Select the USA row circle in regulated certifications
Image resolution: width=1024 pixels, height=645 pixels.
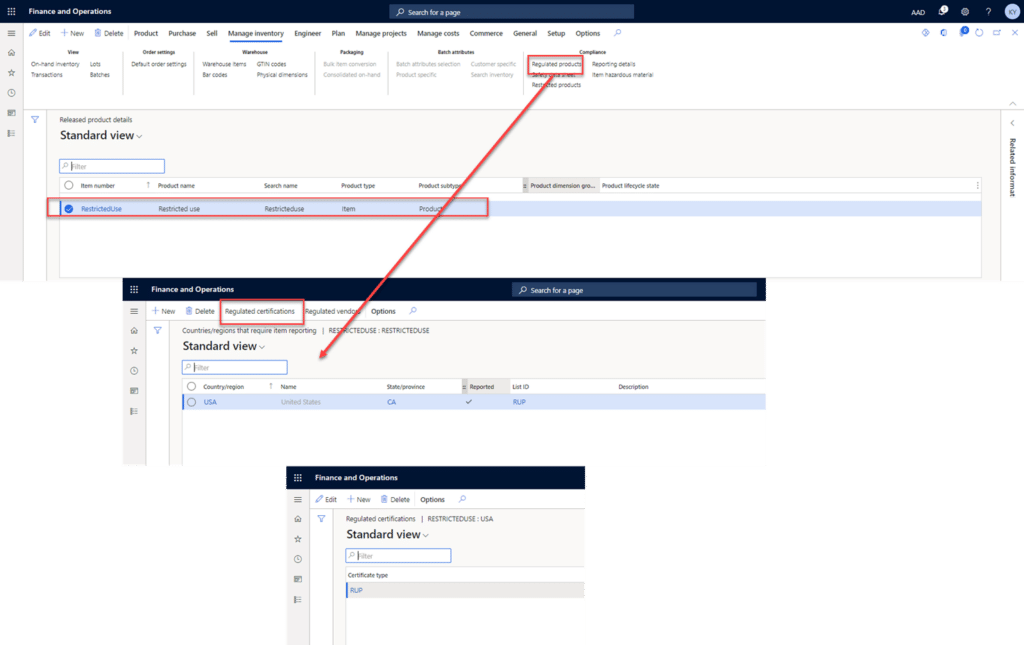coord(191,401)
